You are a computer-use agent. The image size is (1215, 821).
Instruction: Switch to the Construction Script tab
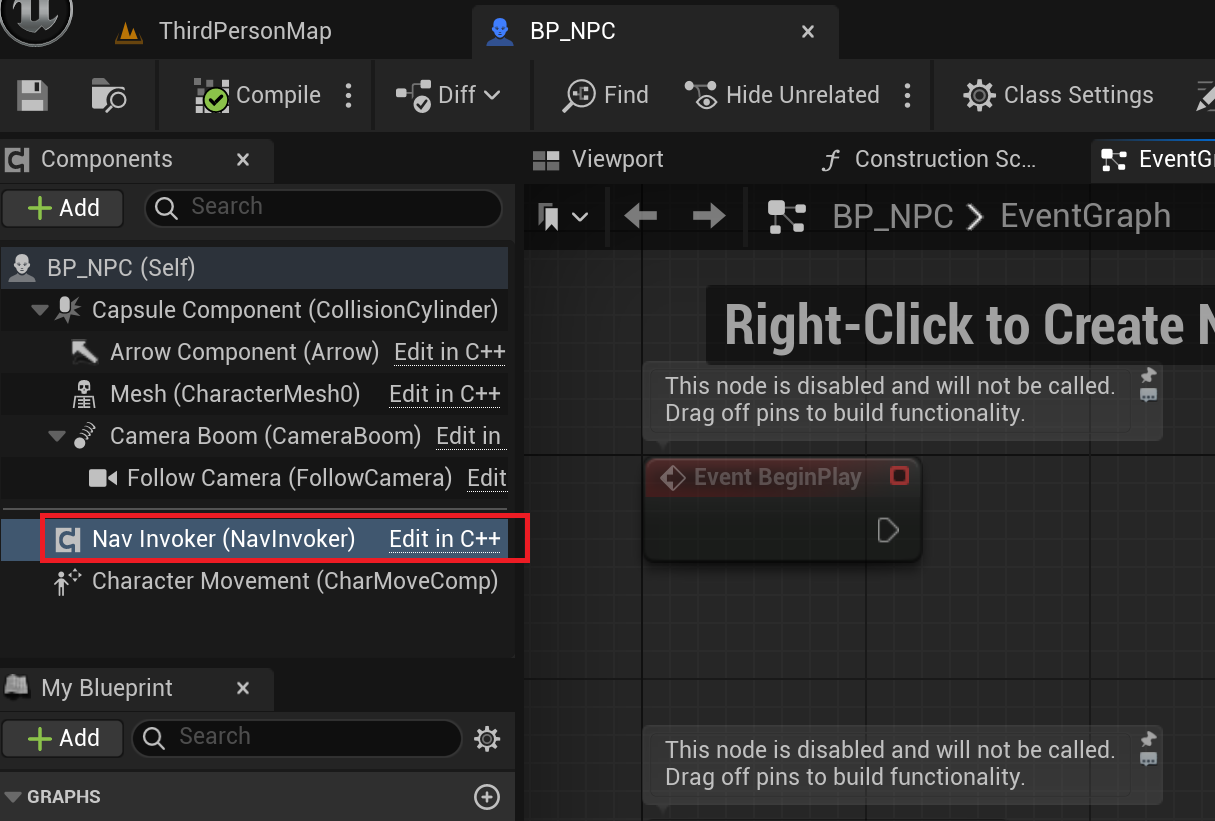click(928, 159)
